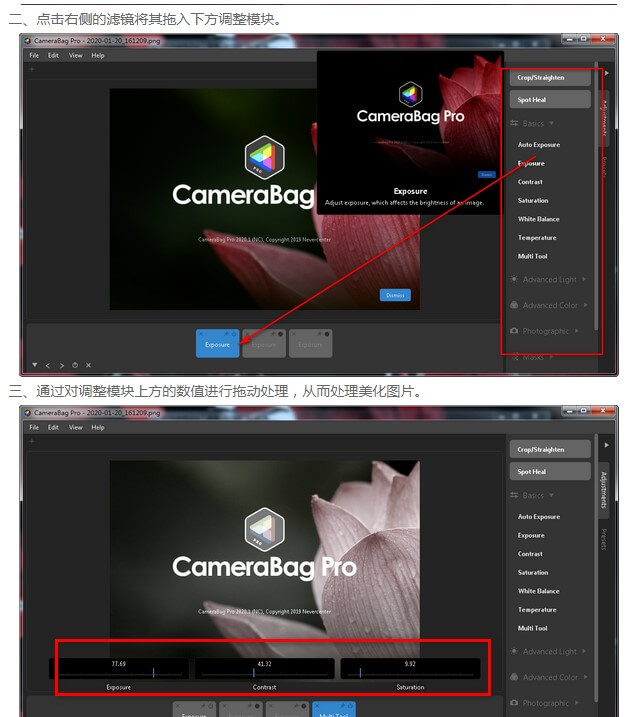Image resolution: width=627 pixels, height=717 pixels.
Task: Click the Basics sliders icon in the lower window
Action: coord(514,495)
